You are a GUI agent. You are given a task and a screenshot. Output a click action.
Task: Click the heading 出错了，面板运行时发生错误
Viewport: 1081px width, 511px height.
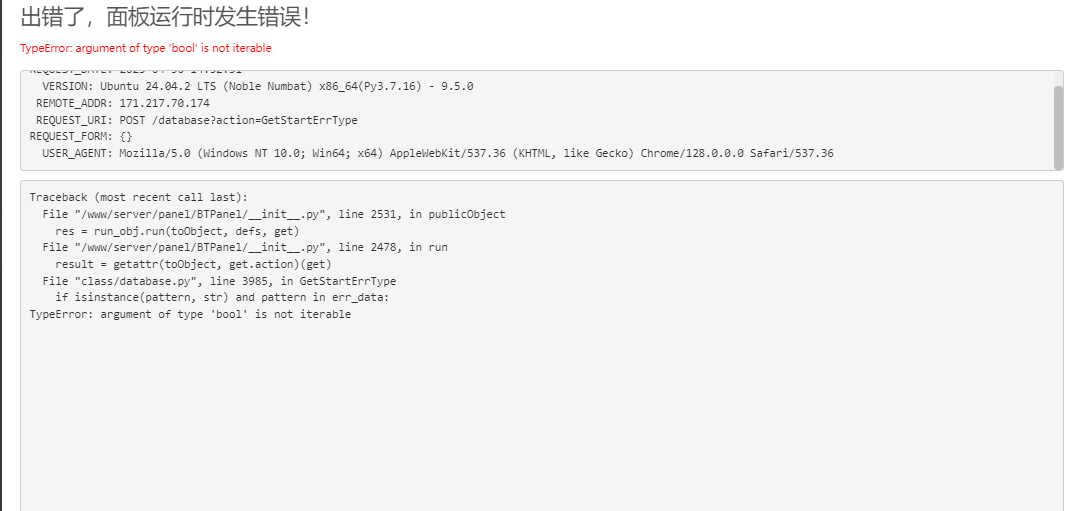[x=165, y=17]
